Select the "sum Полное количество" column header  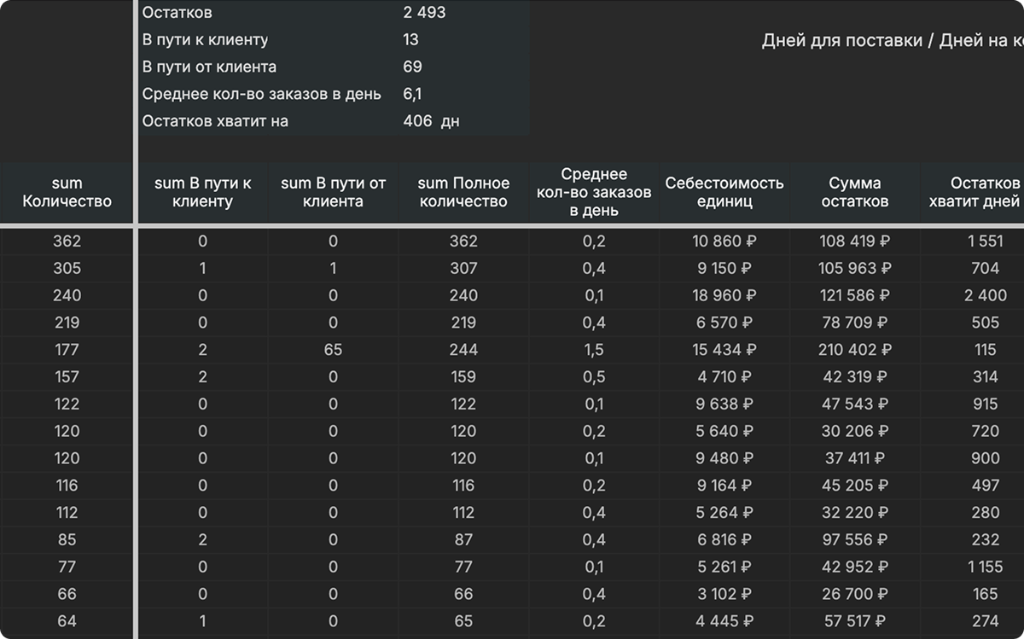pyautogui.click(x=464, y=192)
